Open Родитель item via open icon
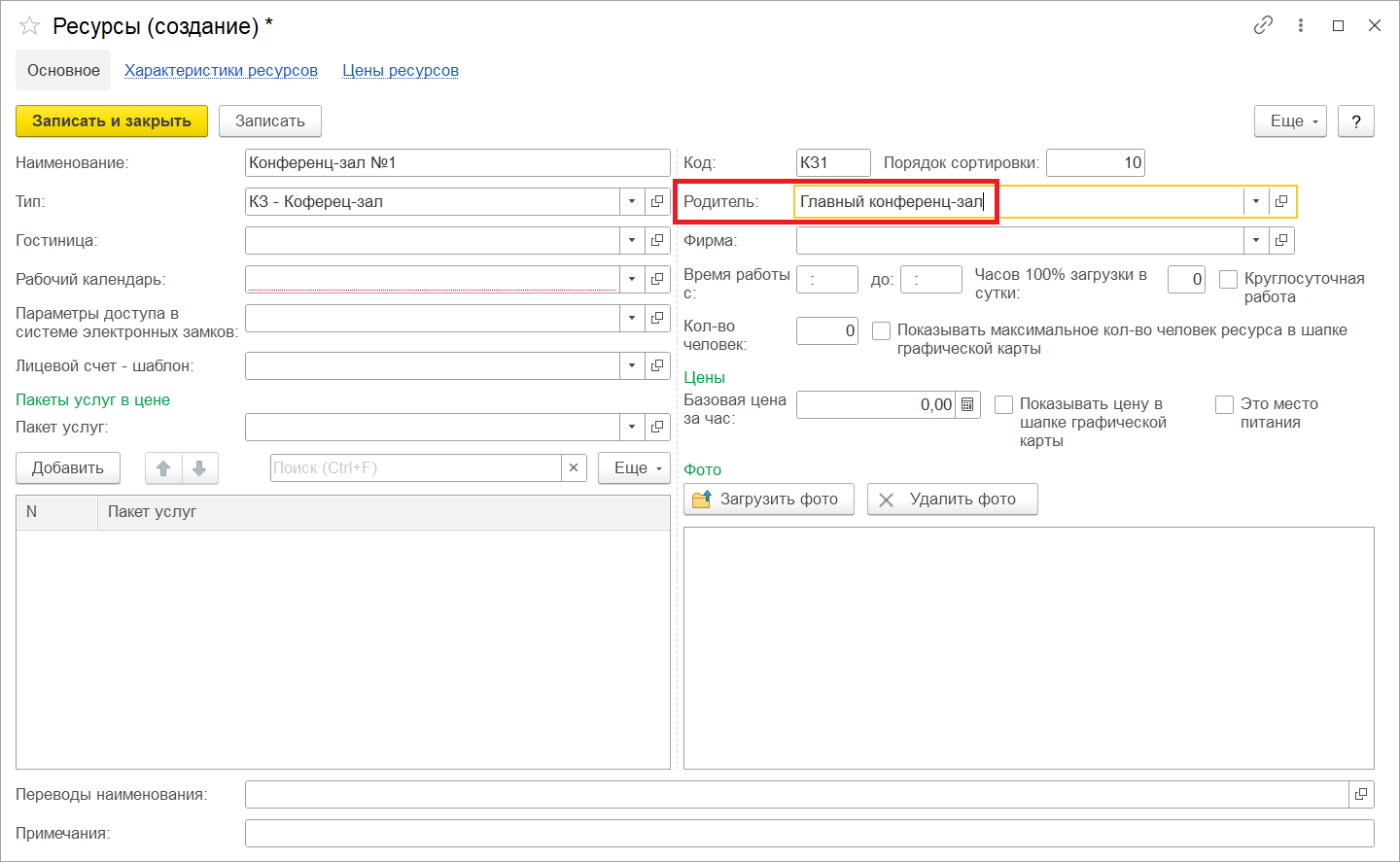 click(x=1281, y=201)
